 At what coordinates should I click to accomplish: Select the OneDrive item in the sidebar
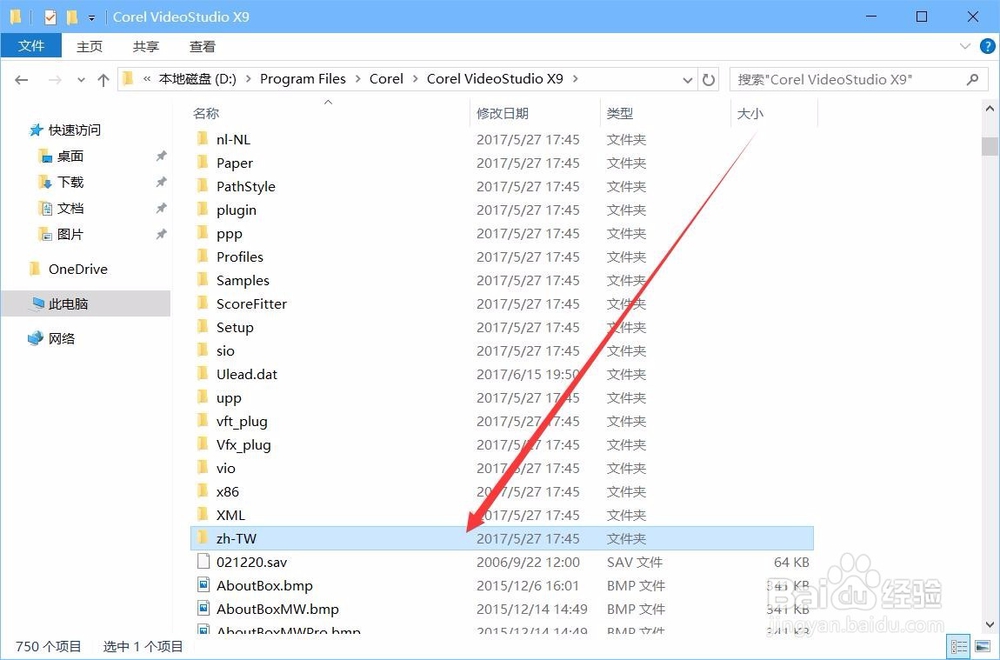point(78,269)
